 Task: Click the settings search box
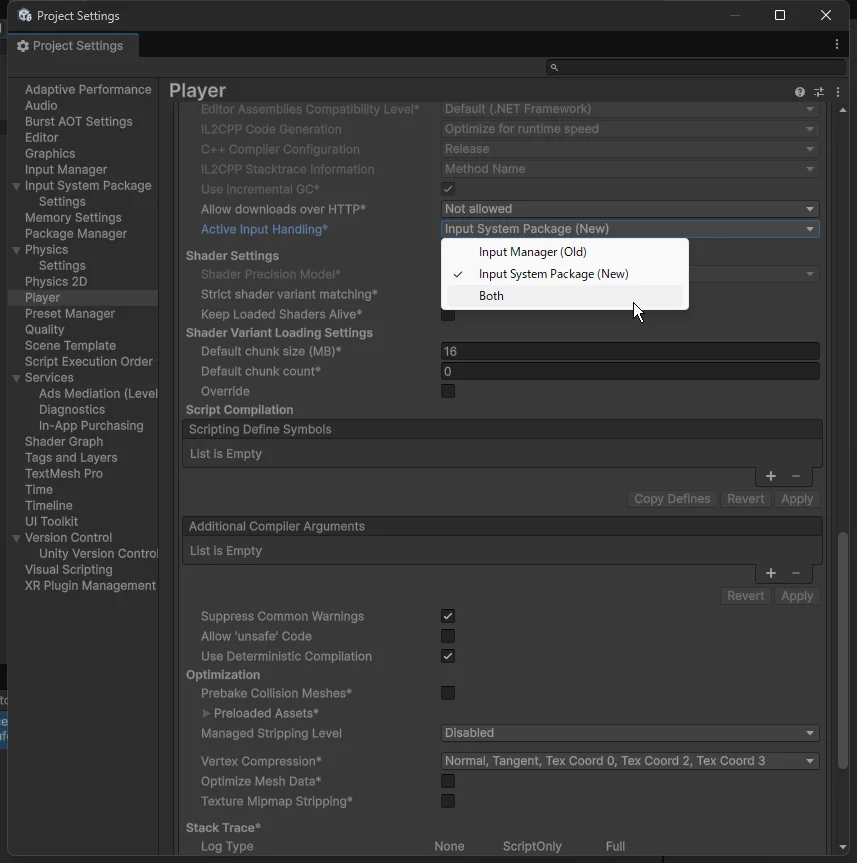[x=695, y=67]
